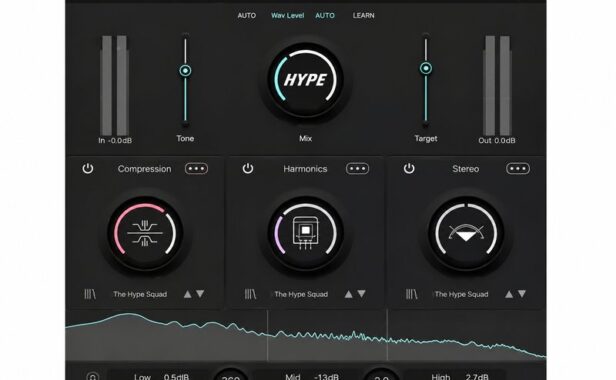Viewport: 616px width, 380px height.
Task: Click the 2.0 crossover frequency knob
Action: coord(381,375)
